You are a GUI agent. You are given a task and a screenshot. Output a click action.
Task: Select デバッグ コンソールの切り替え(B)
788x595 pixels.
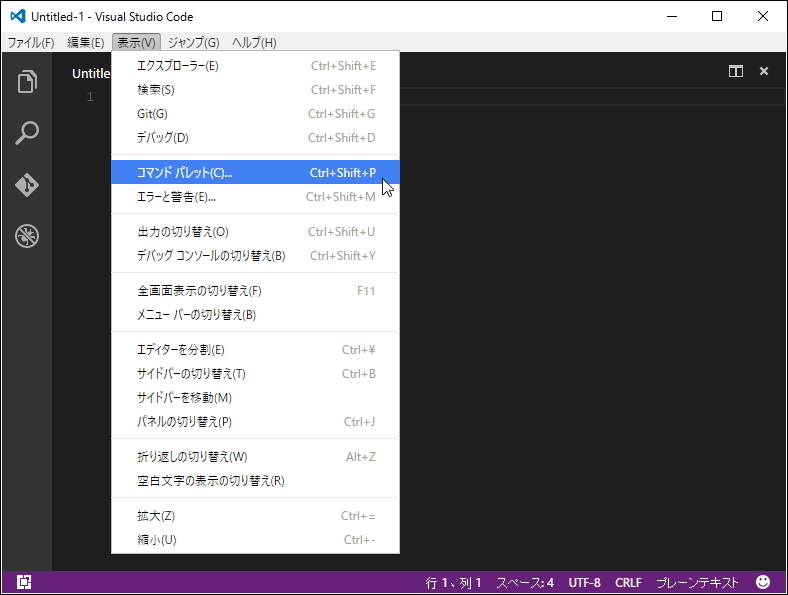point(255,256)
